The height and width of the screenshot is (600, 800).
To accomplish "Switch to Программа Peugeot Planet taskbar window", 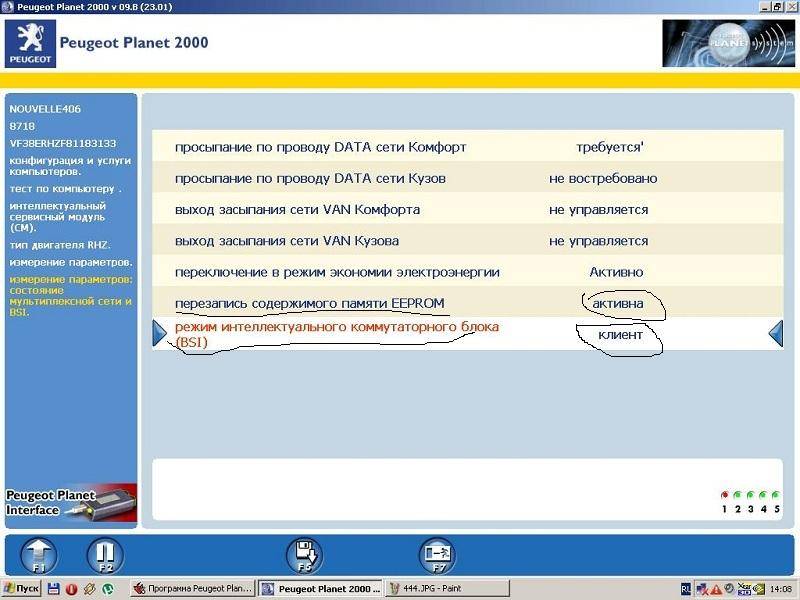I will pos(192,589).
